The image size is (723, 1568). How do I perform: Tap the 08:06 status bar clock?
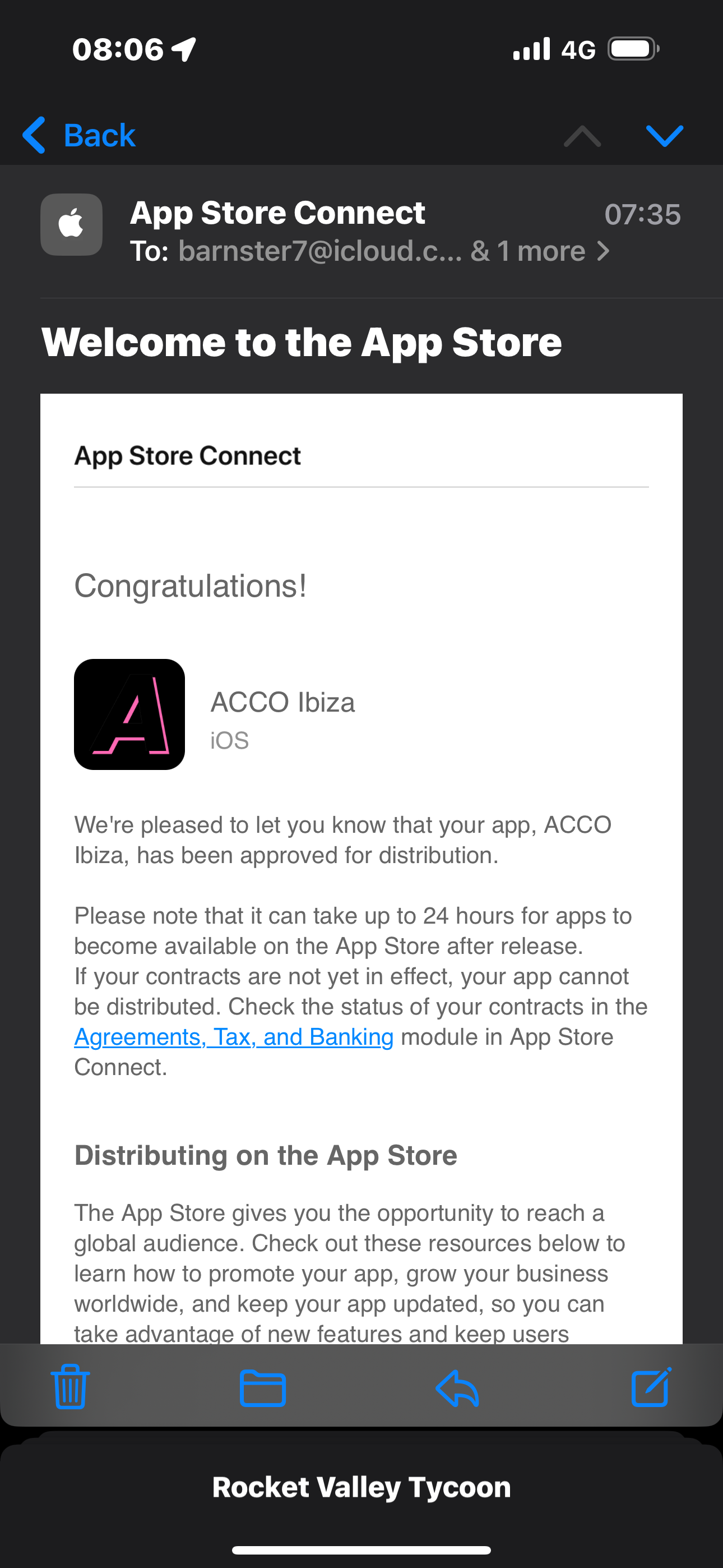click(118, 49)
